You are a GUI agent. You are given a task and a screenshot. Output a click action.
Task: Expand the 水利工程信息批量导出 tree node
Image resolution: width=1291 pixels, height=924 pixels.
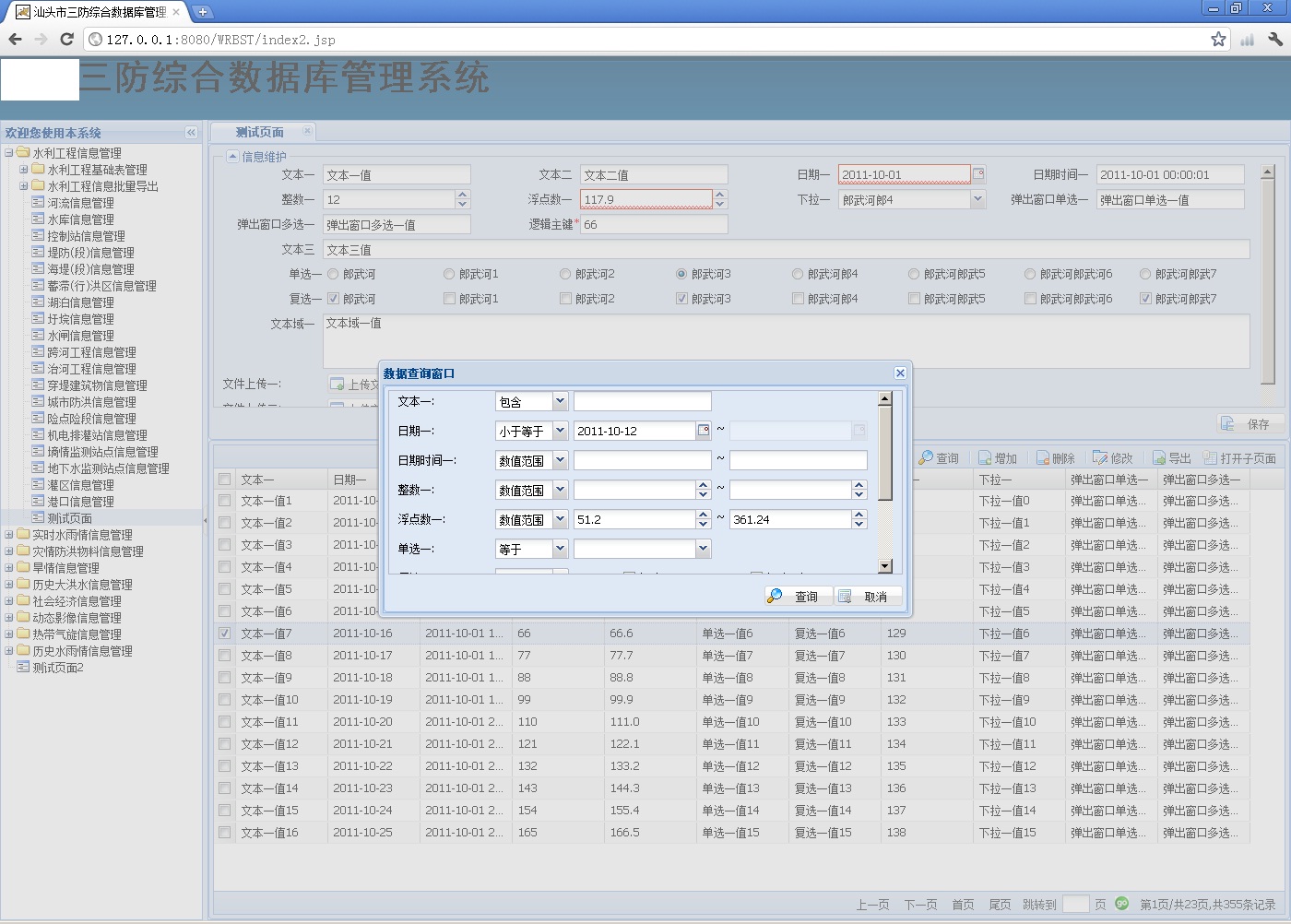coord(24,186)
